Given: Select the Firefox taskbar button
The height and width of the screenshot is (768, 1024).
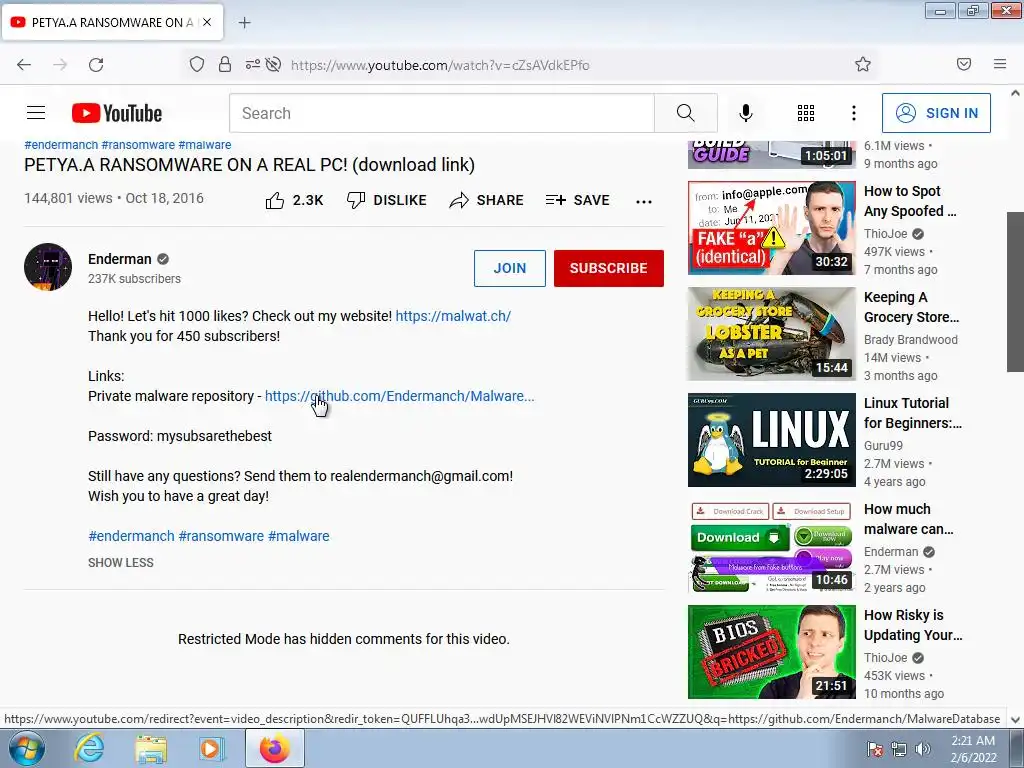Looking at the screenshot, I should tap(274, 748).
